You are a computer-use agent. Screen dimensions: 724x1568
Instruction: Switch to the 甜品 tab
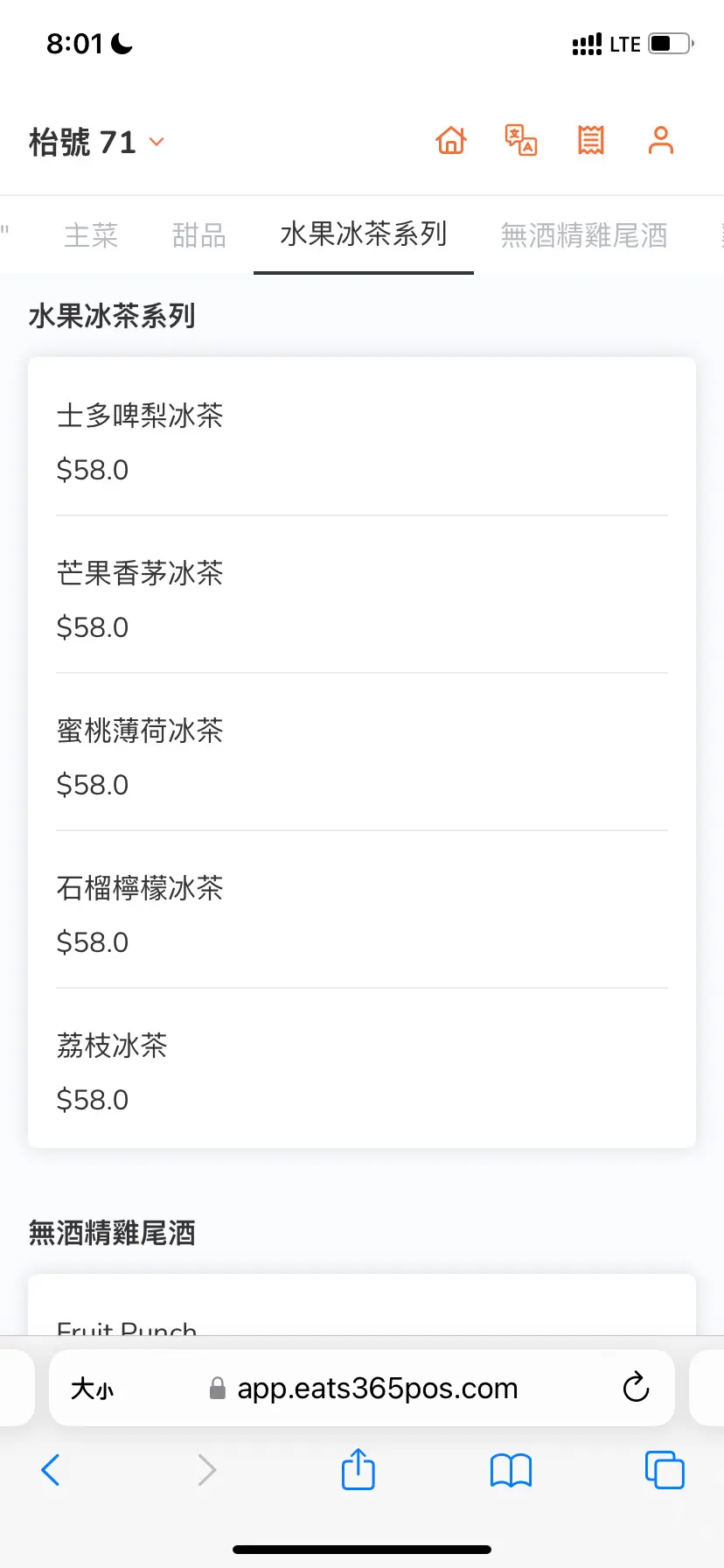point(198,235)
